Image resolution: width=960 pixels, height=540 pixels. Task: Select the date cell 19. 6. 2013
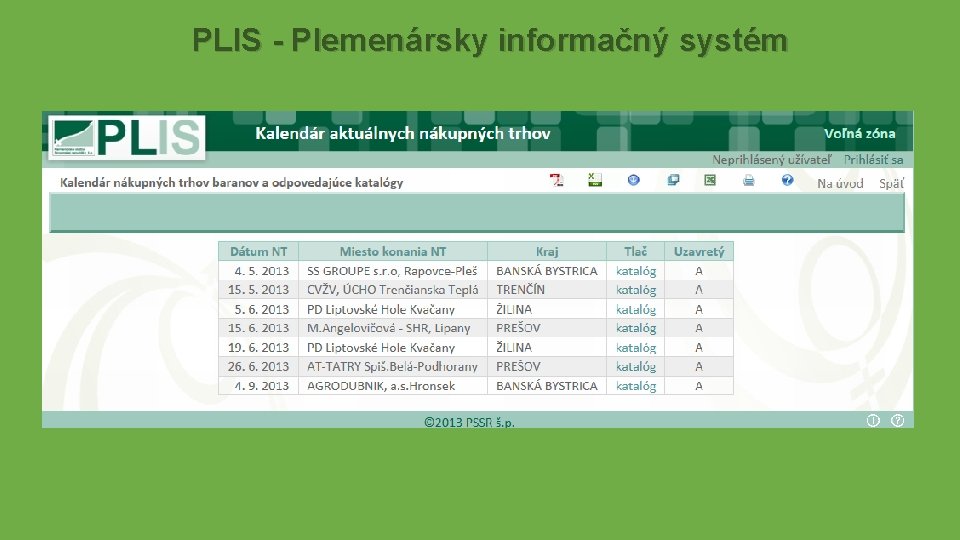(258, 347)
